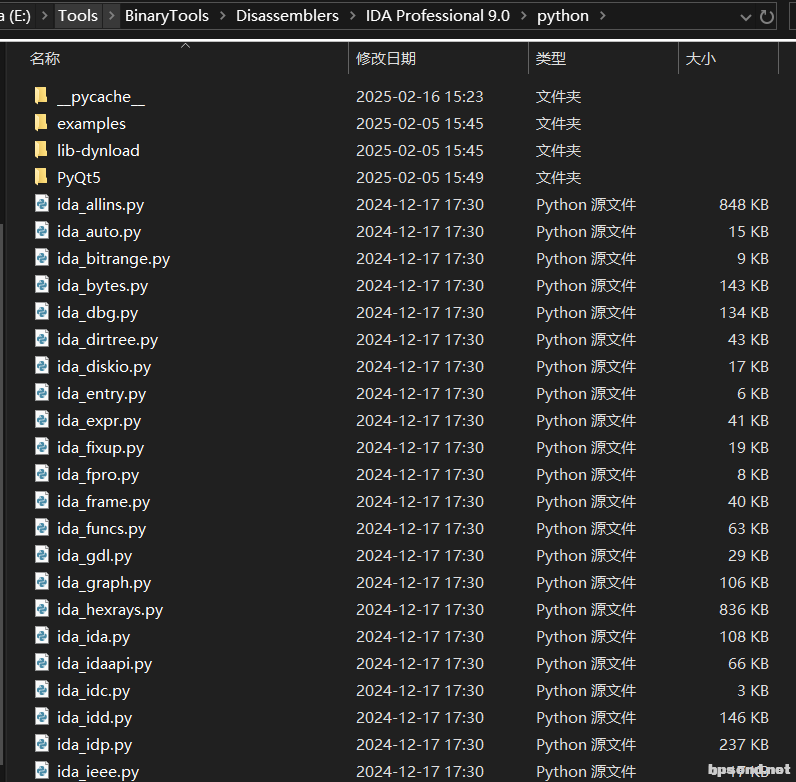Click the ida_idc.py file icon
This screenshot has height=782, width=796.
42,690
